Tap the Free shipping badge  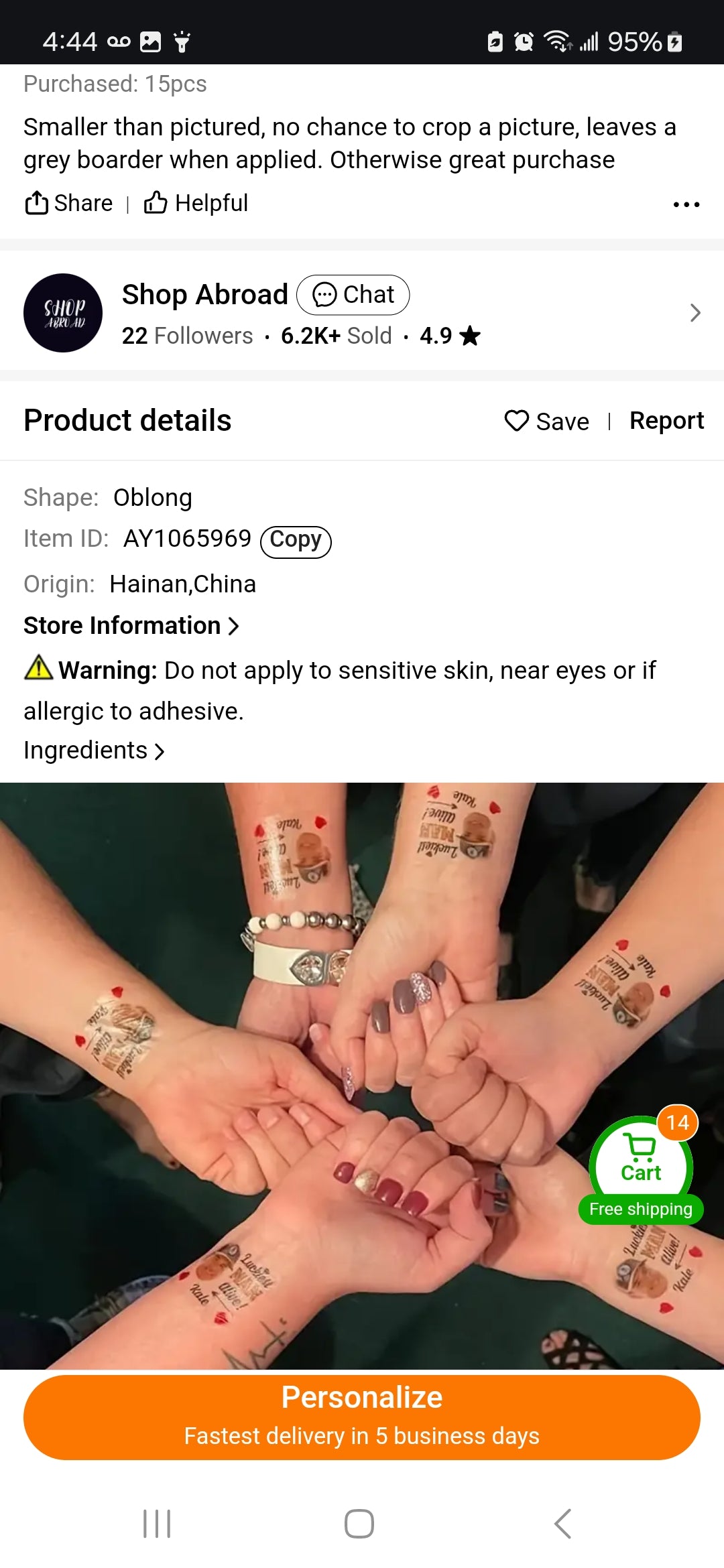pyautogui.click(x=641, y=1209)
